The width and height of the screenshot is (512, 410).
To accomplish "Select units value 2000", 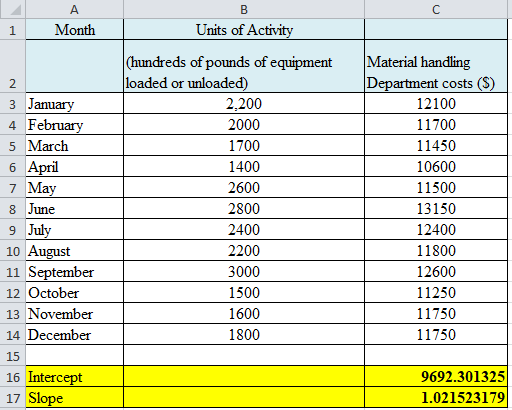I will [x=244, y=125].
